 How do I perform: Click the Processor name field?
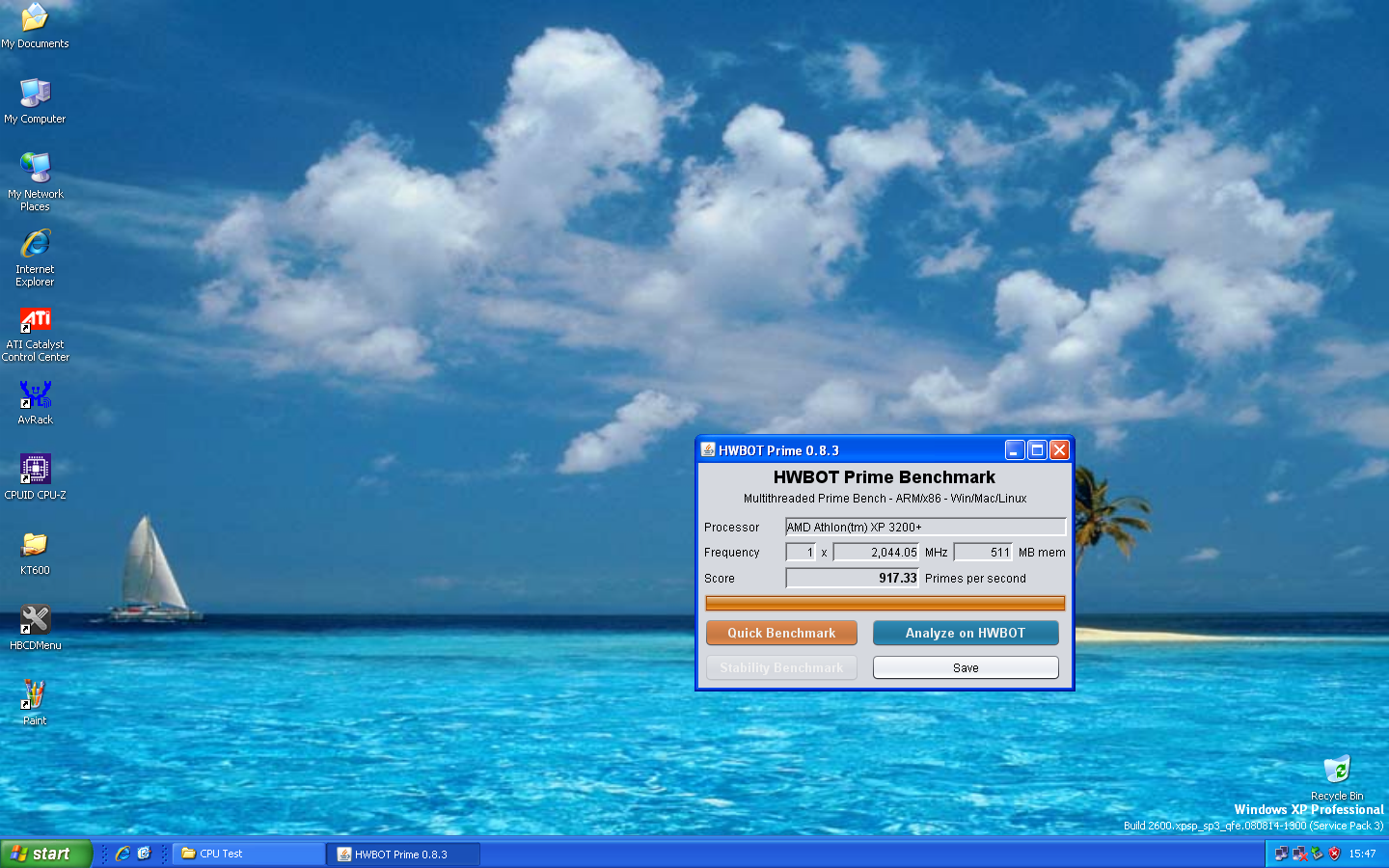[x=925, y=527]
